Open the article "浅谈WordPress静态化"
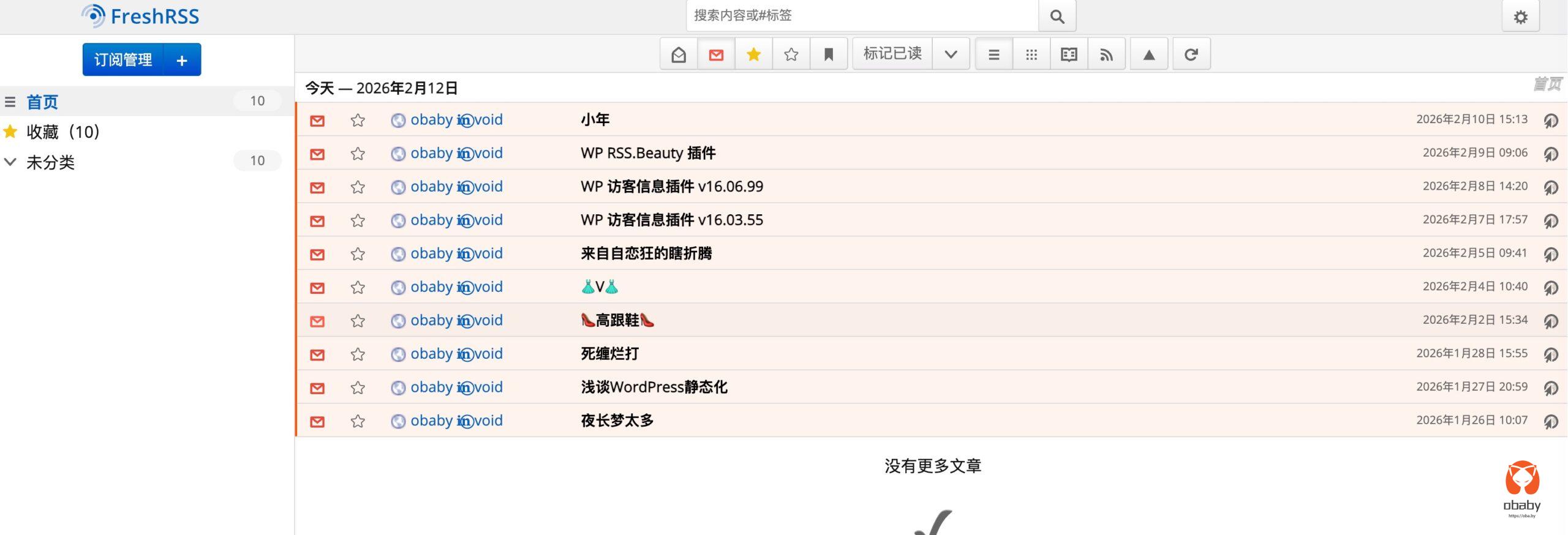The image size is (1568, 535). pyautogui.click(x=654, y=387)
